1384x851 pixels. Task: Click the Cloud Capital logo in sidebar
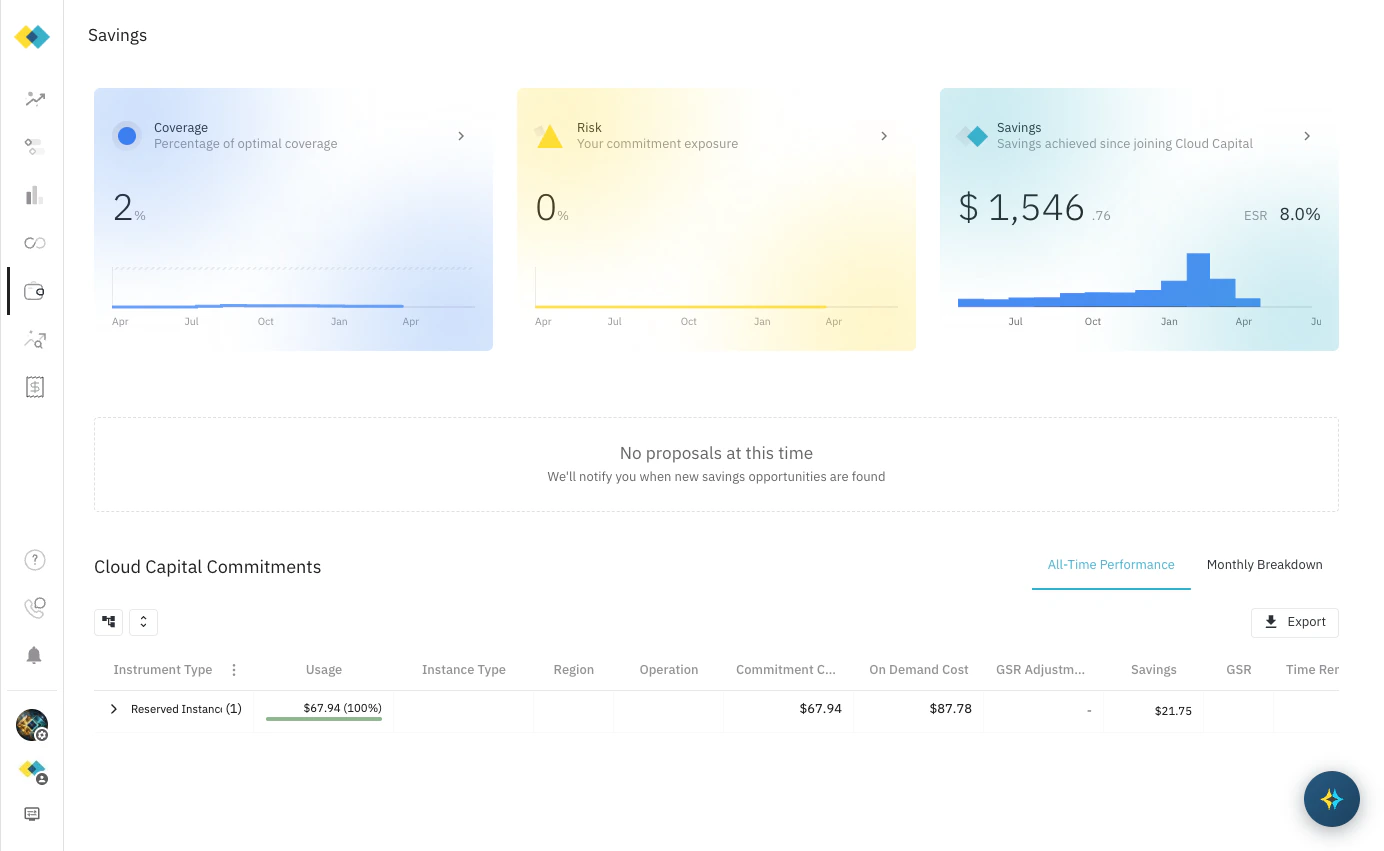pyautogui.click(x=32, y=37)
